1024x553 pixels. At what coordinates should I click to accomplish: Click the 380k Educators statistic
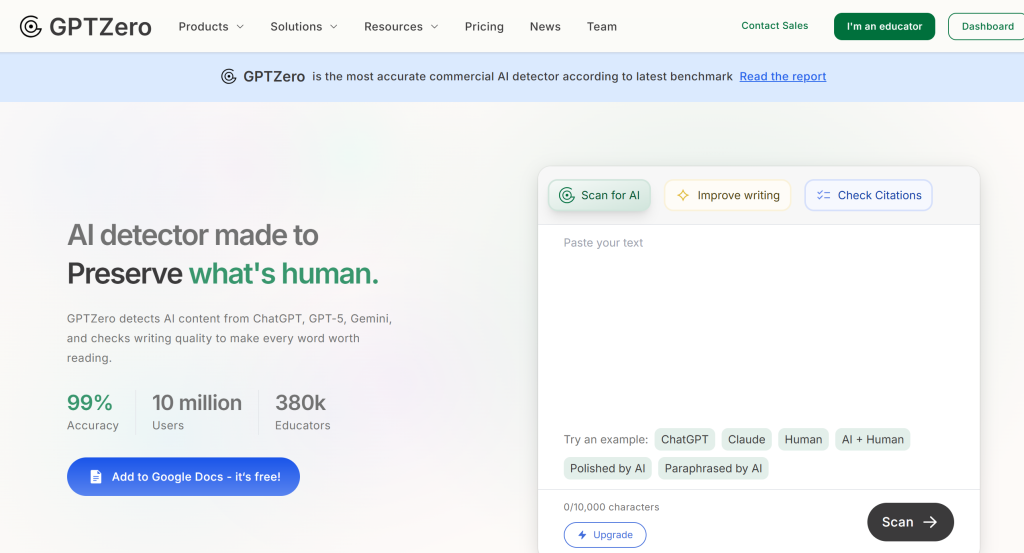pos(302,412)
